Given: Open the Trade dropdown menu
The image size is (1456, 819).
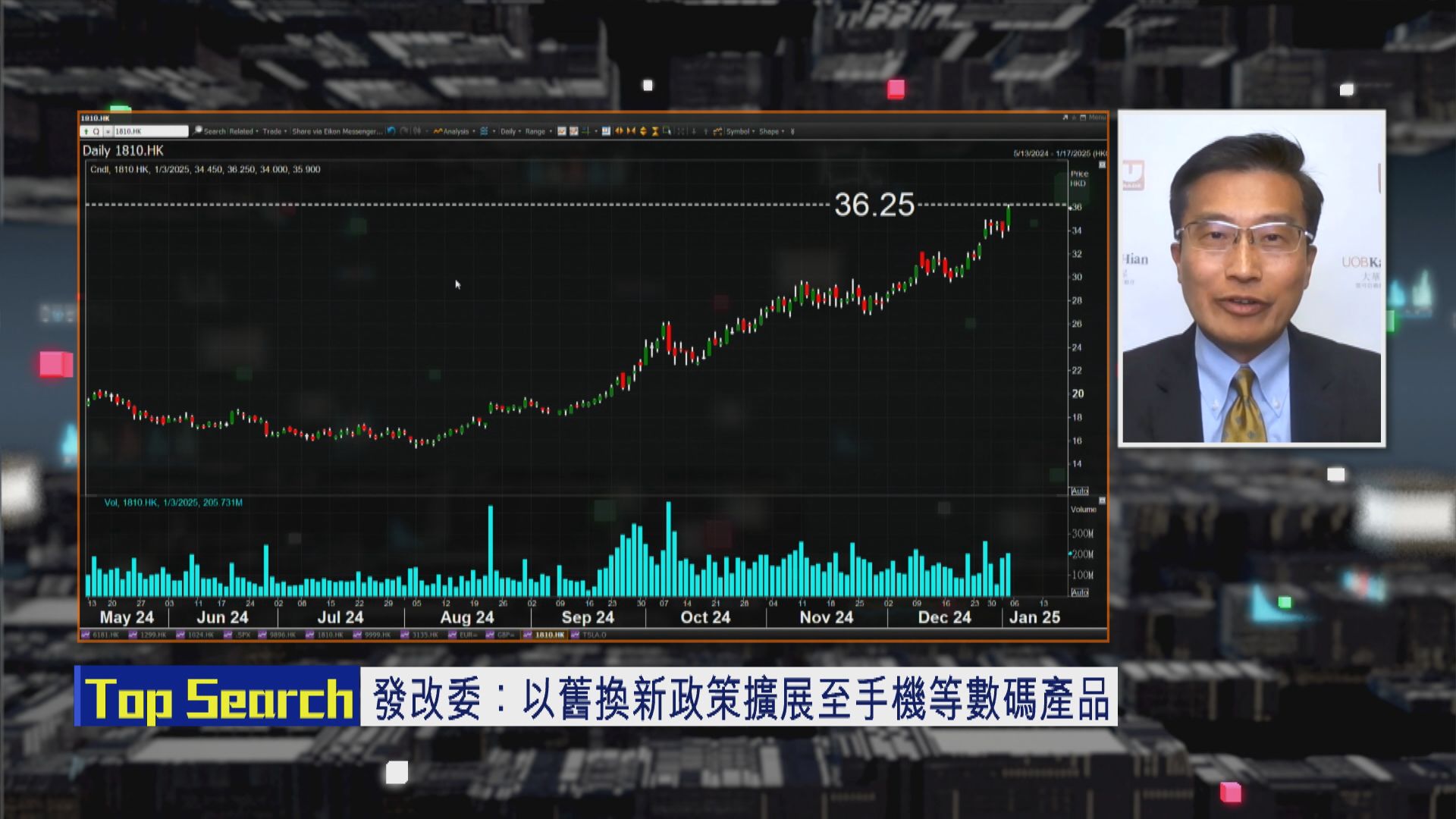Looking at the screenshot, I should coord(275,131).
